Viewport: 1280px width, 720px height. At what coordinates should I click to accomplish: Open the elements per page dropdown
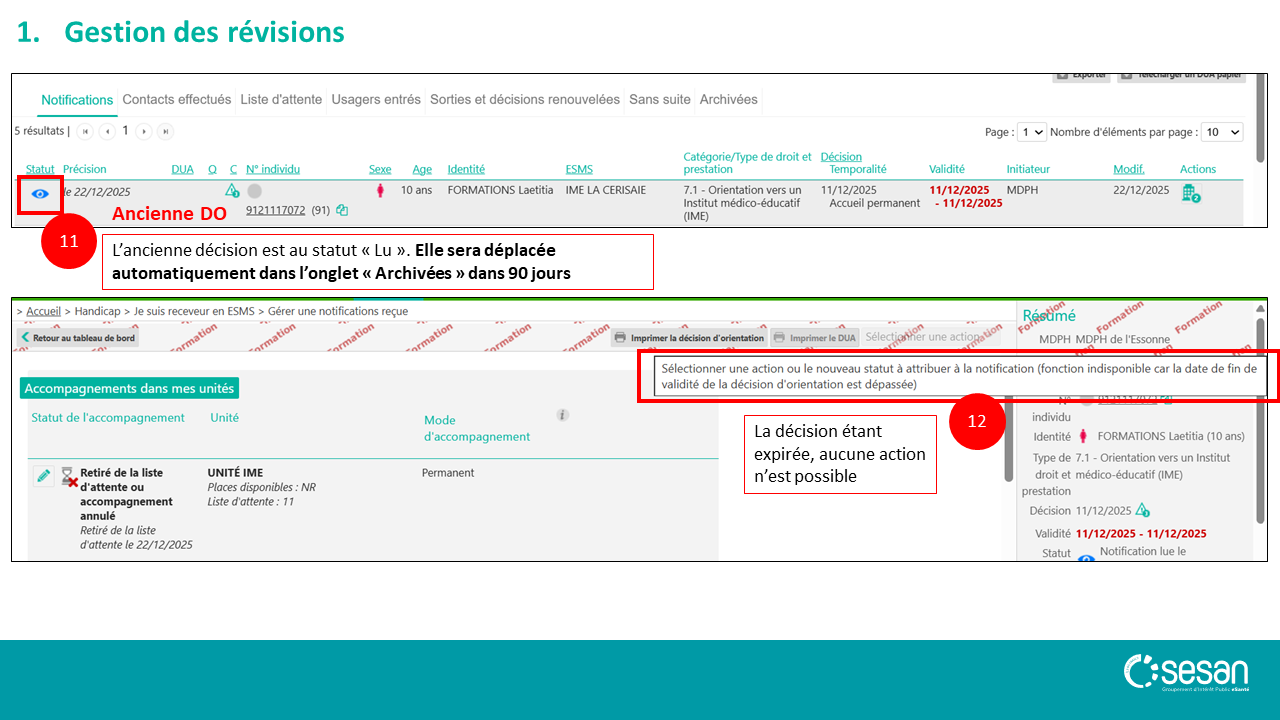1222,132
